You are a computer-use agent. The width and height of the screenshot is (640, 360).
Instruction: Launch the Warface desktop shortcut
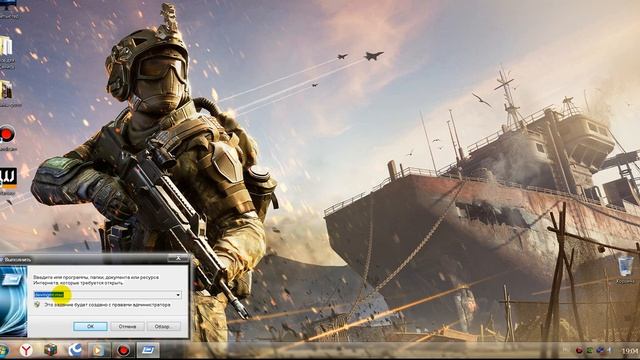point(8,178)
